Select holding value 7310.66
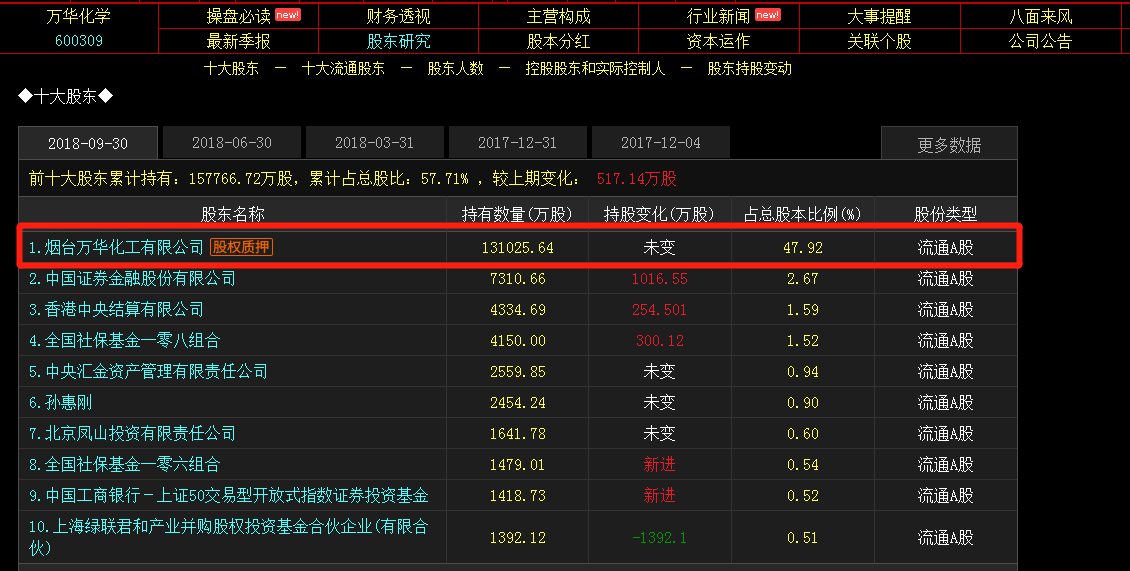This screenshot has height=571, width=1130. click(517, 279)
